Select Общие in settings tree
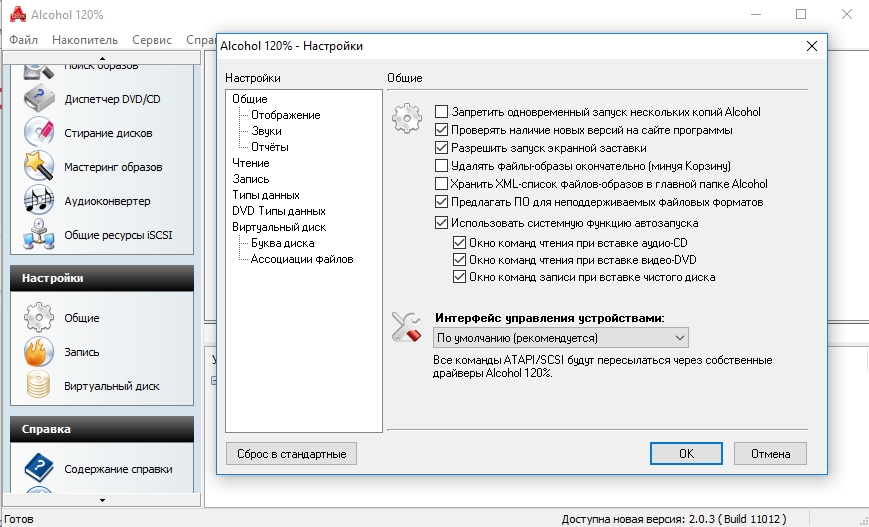869x527 pixels. (250, 99)
